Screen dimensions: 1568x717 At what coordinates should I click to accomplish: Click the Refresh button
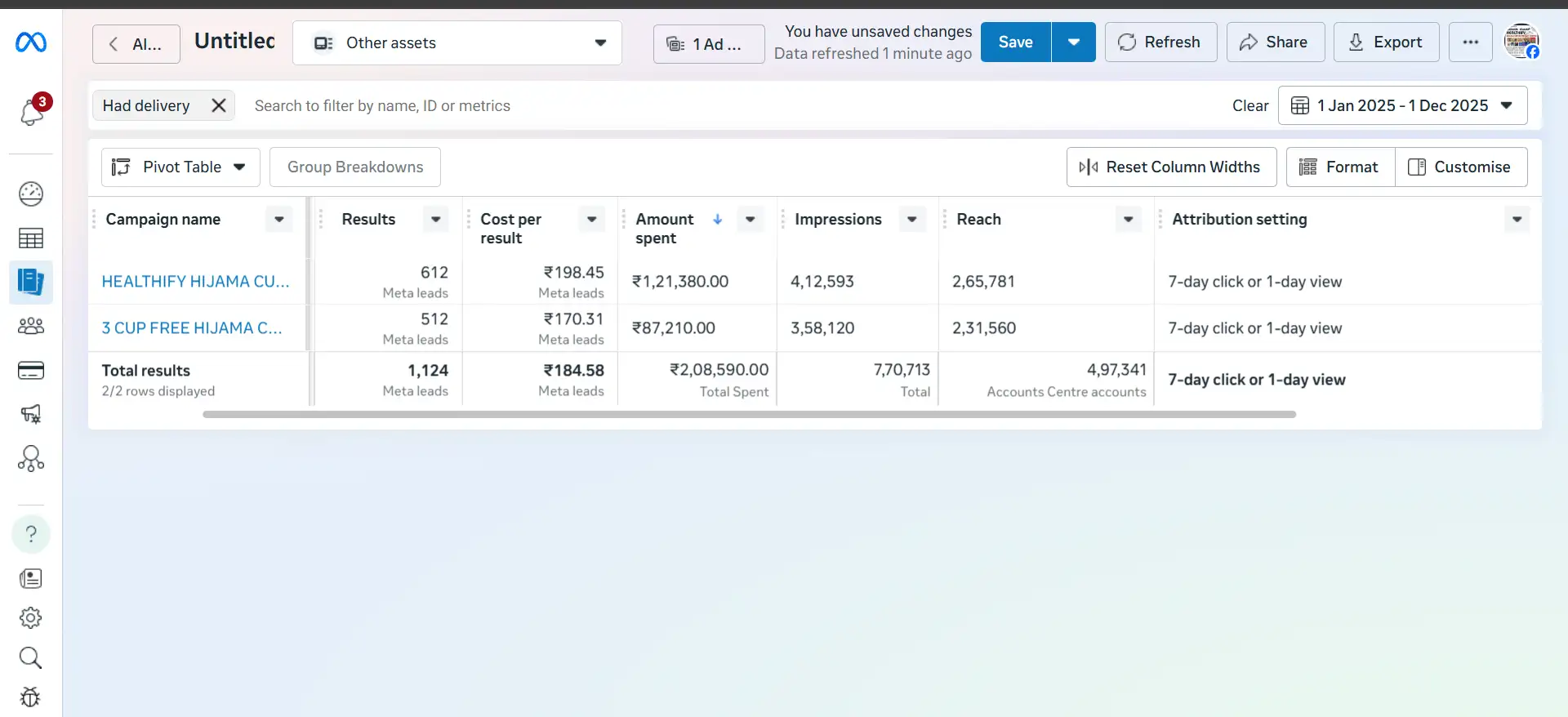tap(1160, 42)
